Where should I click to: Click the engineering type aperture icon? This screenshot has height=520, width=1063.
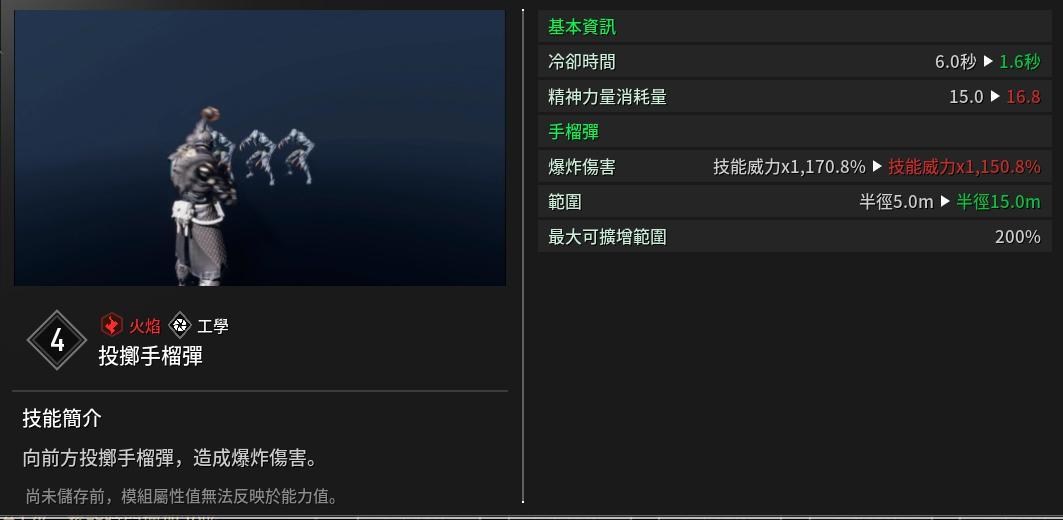pos(180,325)
